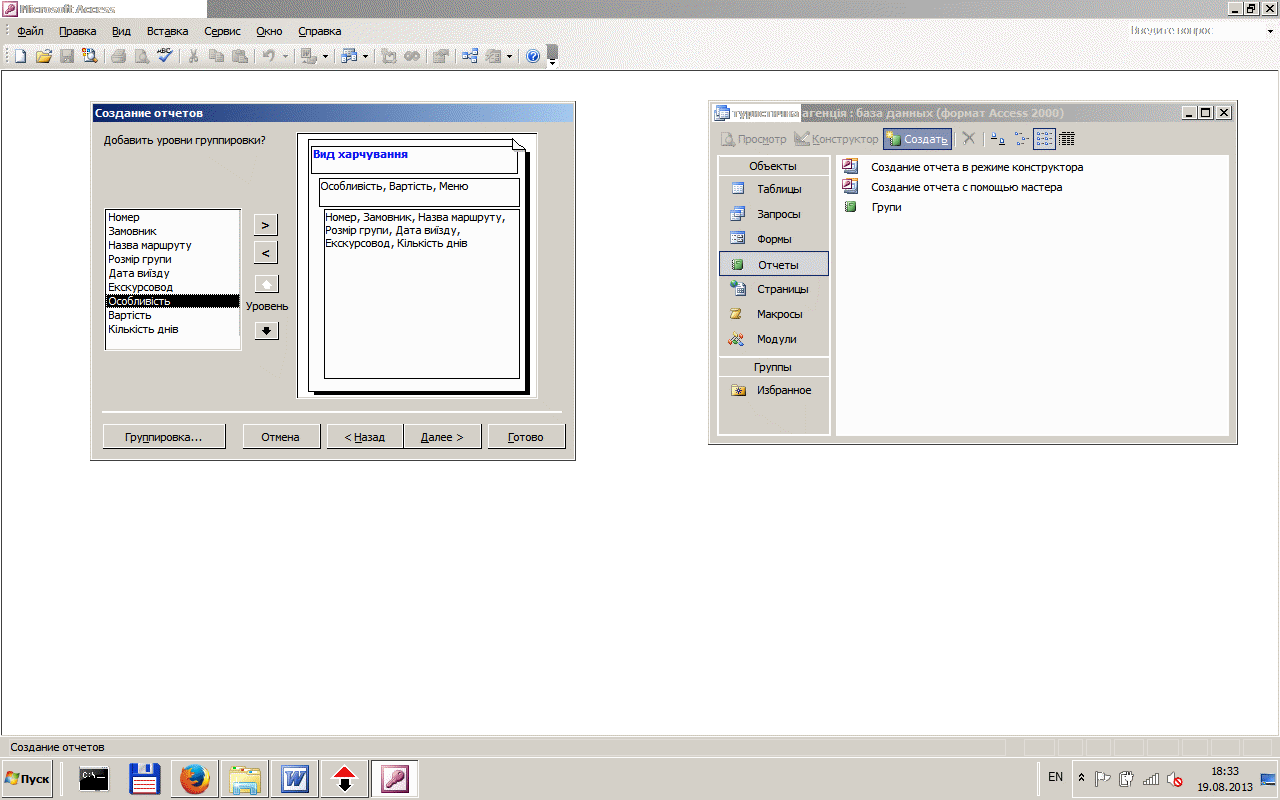Click the New database toolbar icon

pos(20,57)
